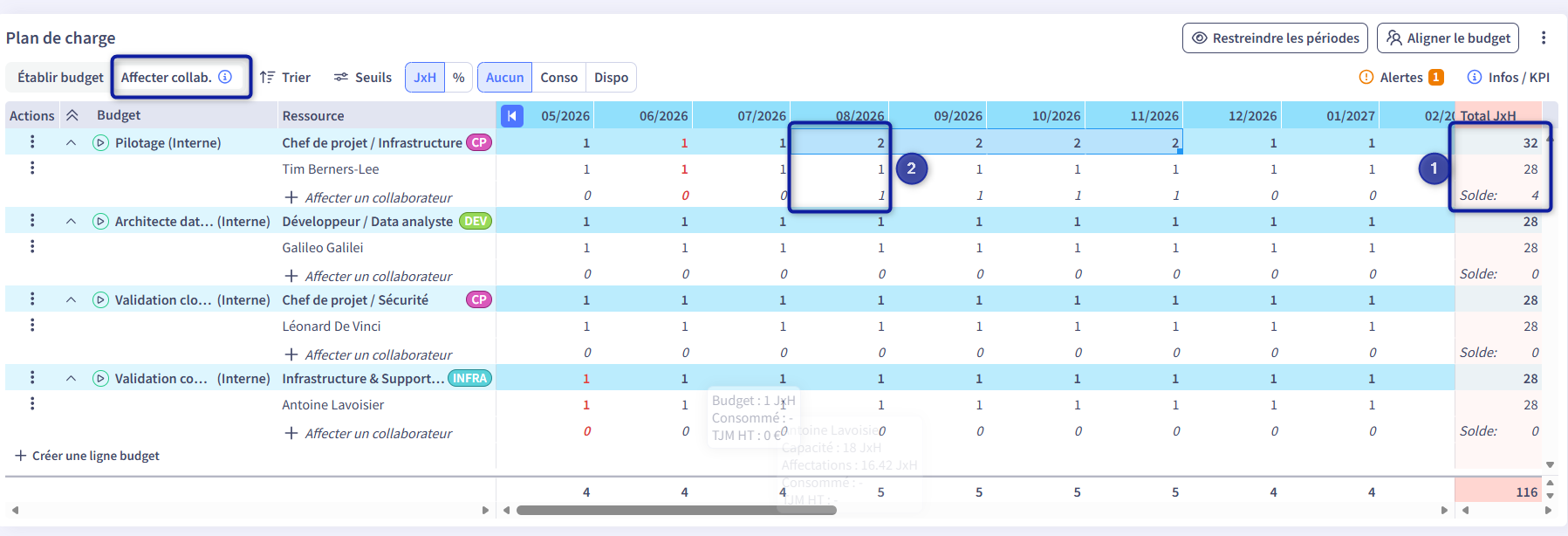Collapse the Architecte dat… budget row
Image resolution: width=1568 pixels, height=536 pixels.
pyautogui.click(x=71, y=221)
